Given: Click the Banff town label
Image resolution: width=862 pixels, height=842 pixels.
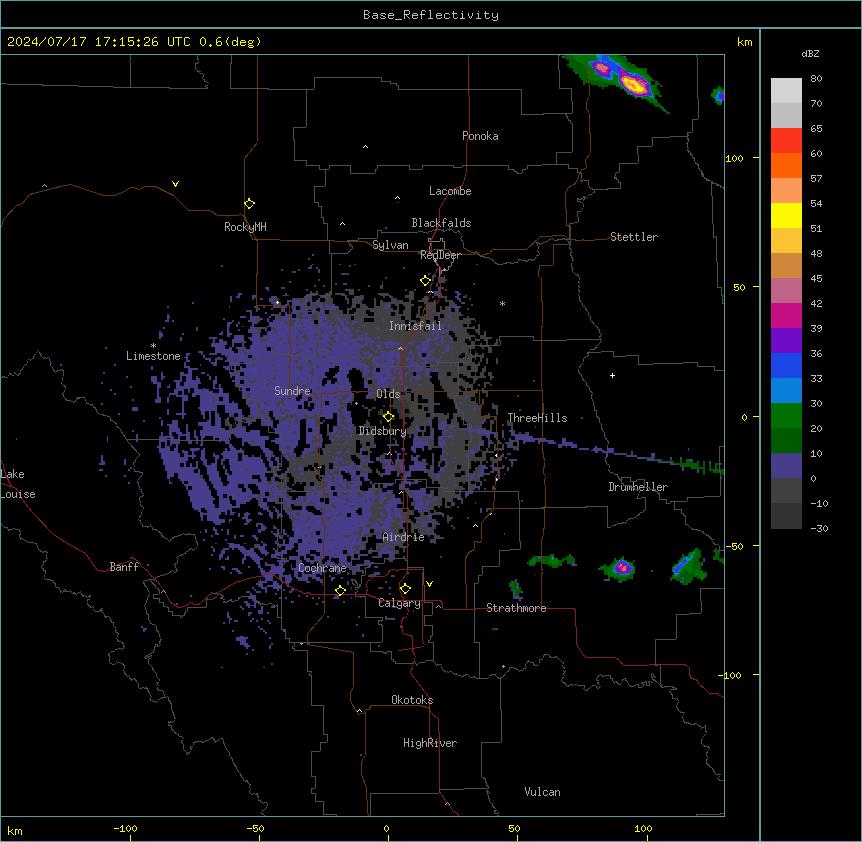Looking at the screenshot, I should pyautogui.click(x=124, y=567).
